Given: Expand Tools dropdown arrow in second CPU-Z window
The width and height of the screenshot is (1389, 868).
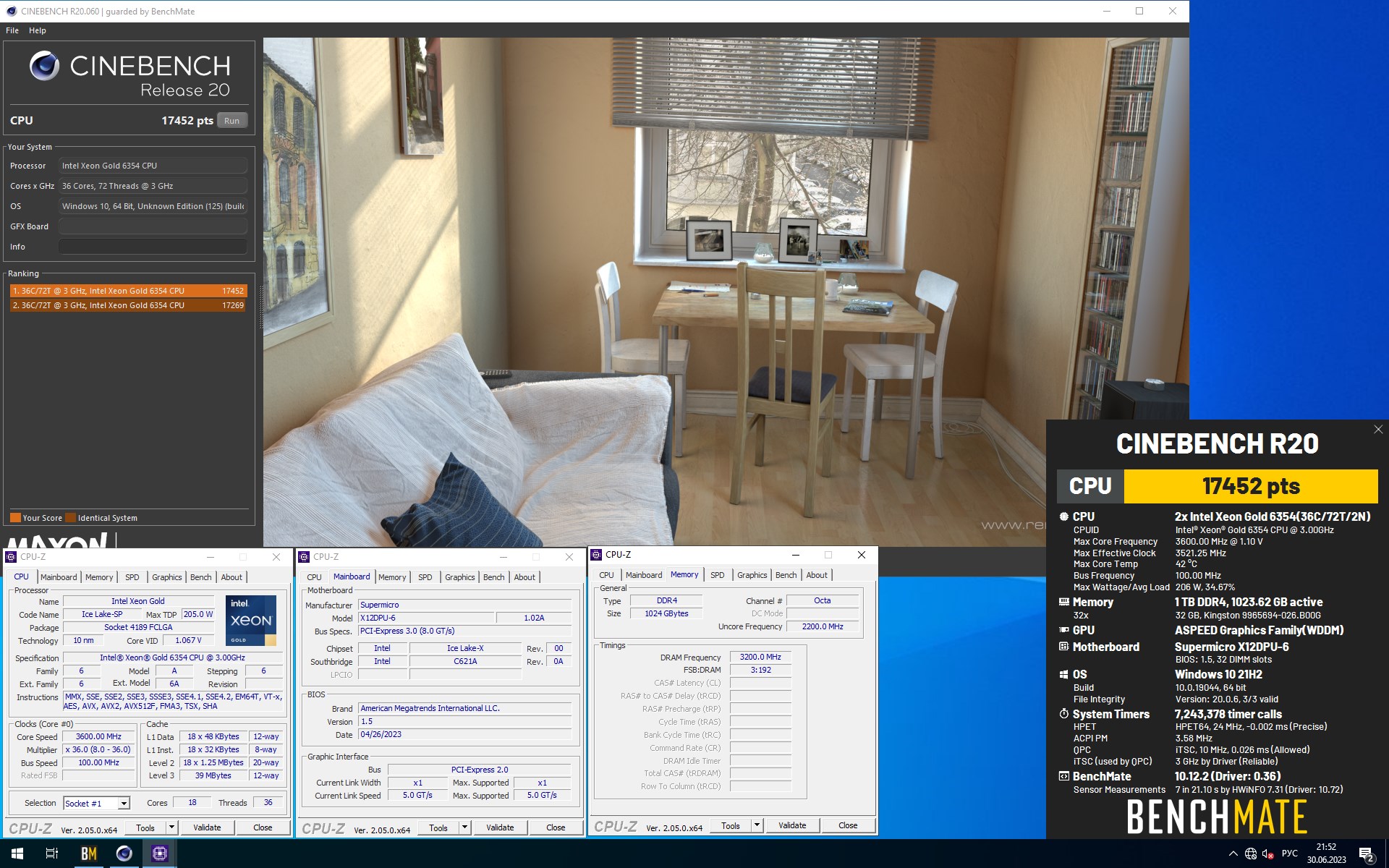Looking at the screenshot, I should tap(464, 827).
